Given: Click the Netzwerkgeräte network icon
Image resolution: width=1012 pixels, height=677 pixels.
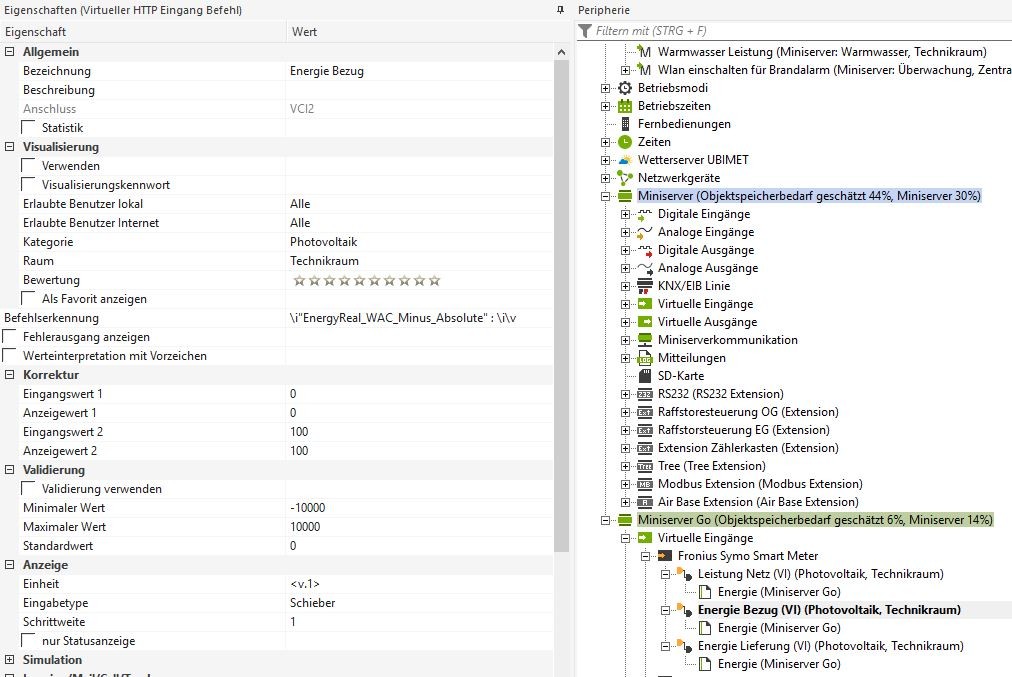Looking at the screenshot, I should tap(626, 178).
